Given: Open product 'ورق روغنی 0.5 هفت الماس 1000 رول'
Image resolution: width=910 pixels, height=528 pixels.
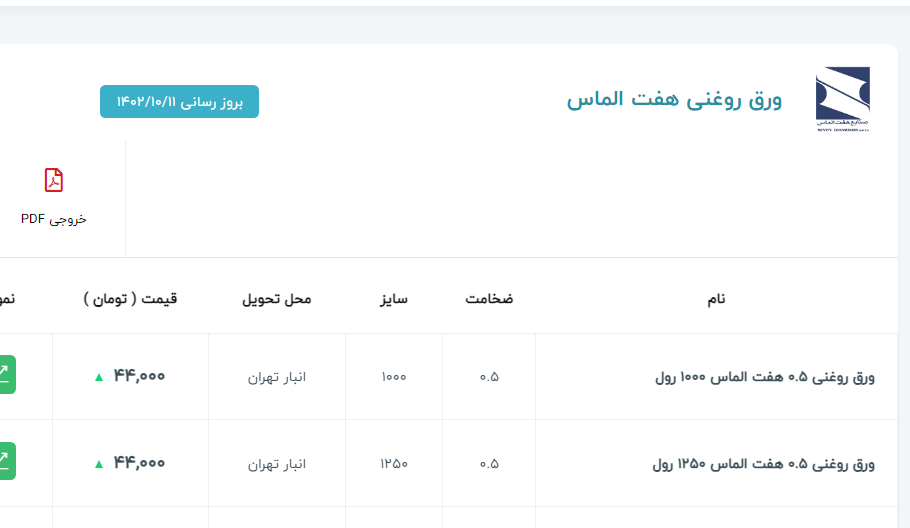Looking at the screenshot, I should [x=764, y=377].
